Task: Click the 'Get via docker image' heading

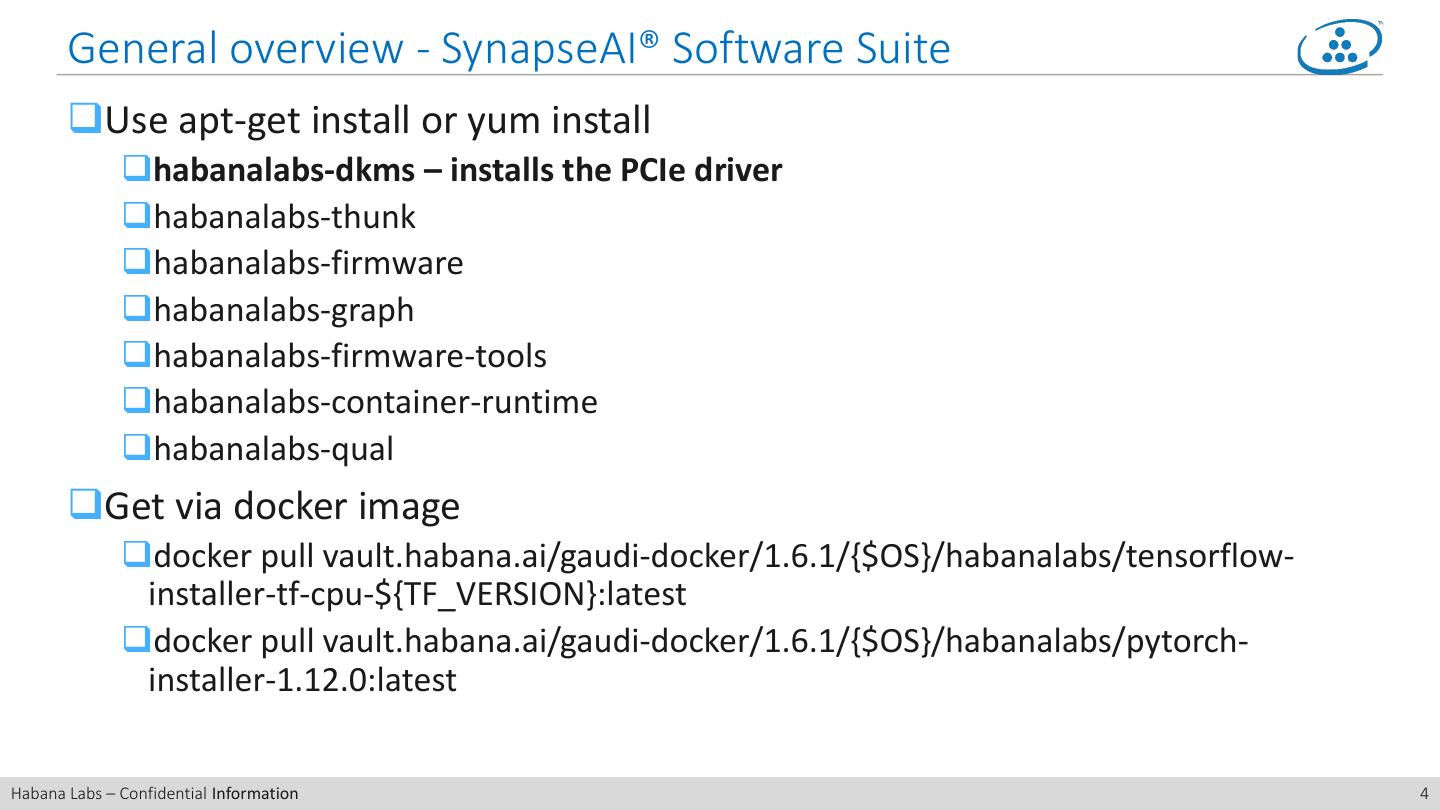Action: pyautogui.click(x=282, y=506)
